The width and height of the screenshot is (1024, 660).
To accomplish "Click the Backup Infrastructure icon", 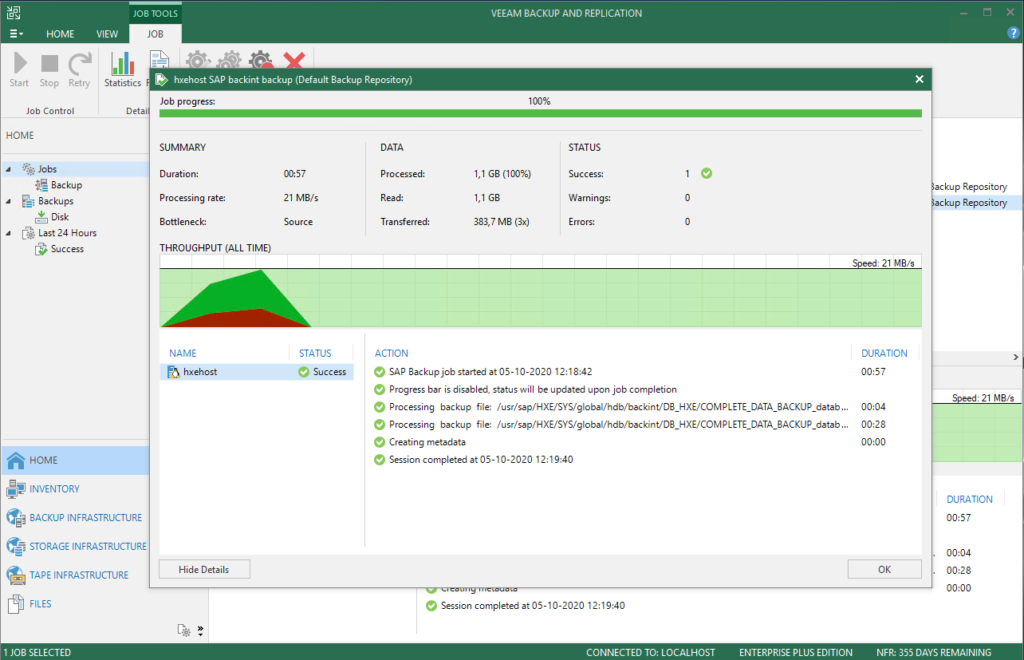I will (16, 518).
